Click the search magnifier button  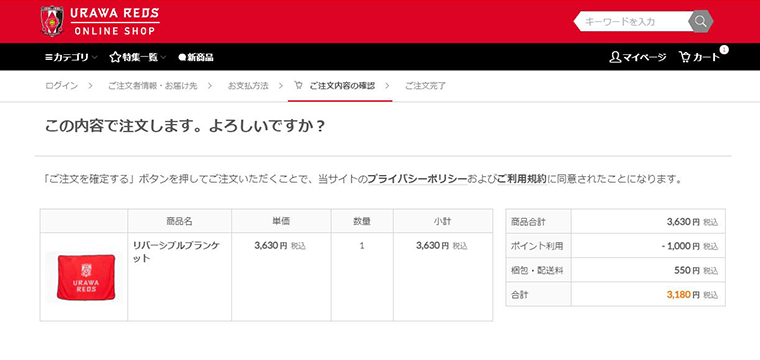tap(700, 21)
